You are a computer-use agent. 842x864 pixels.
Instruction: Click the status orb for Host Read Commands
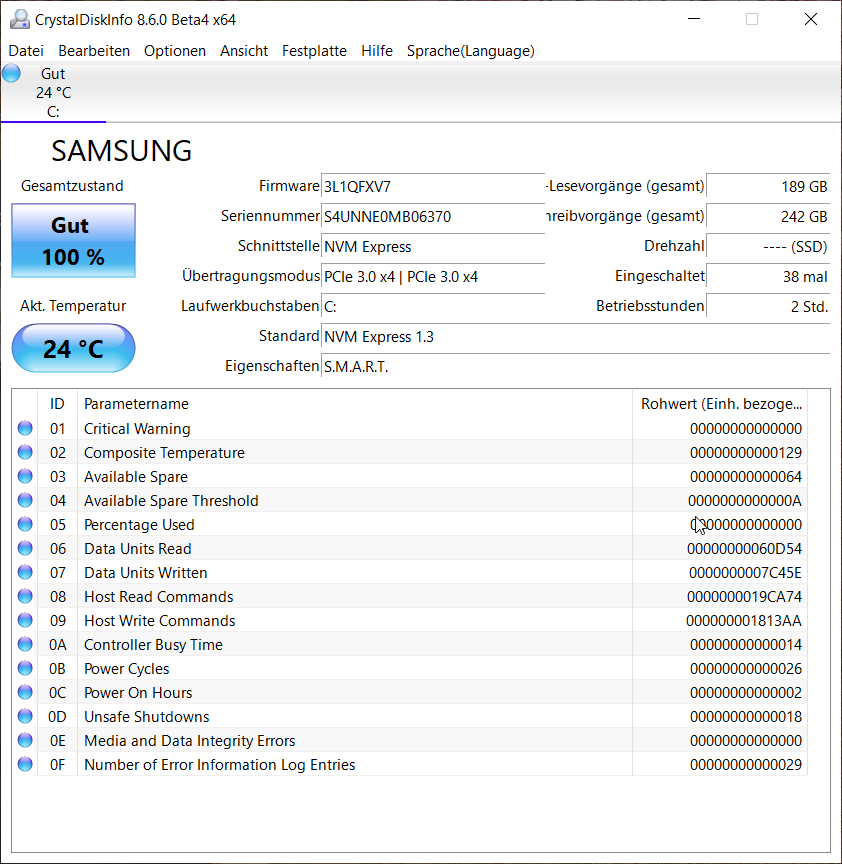[x=25, y=596]
